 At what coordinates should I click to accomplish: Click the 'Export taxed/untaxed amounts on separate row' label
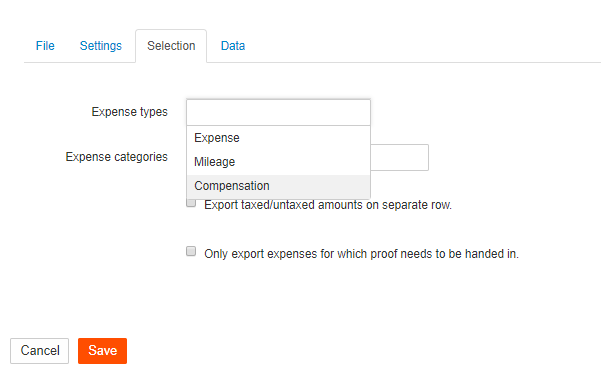pos(328,205)
